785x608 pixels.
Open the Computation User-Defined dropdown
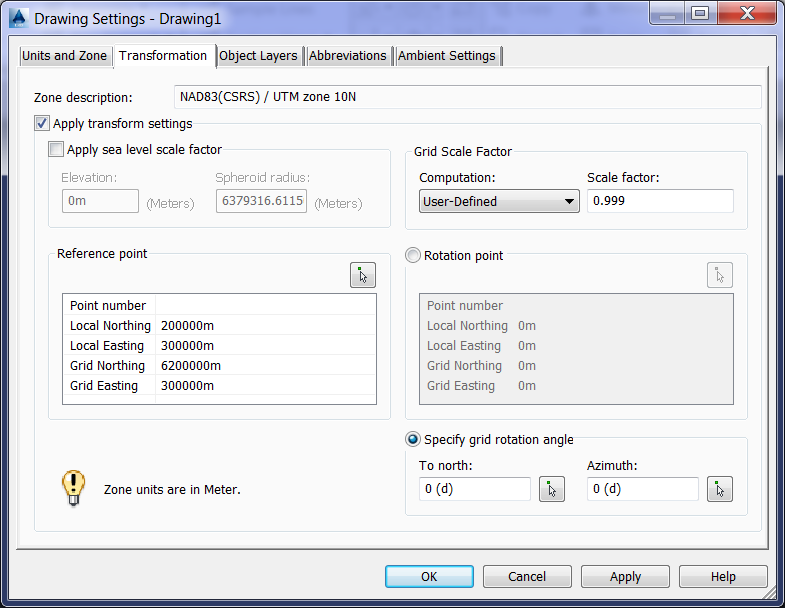499,201
